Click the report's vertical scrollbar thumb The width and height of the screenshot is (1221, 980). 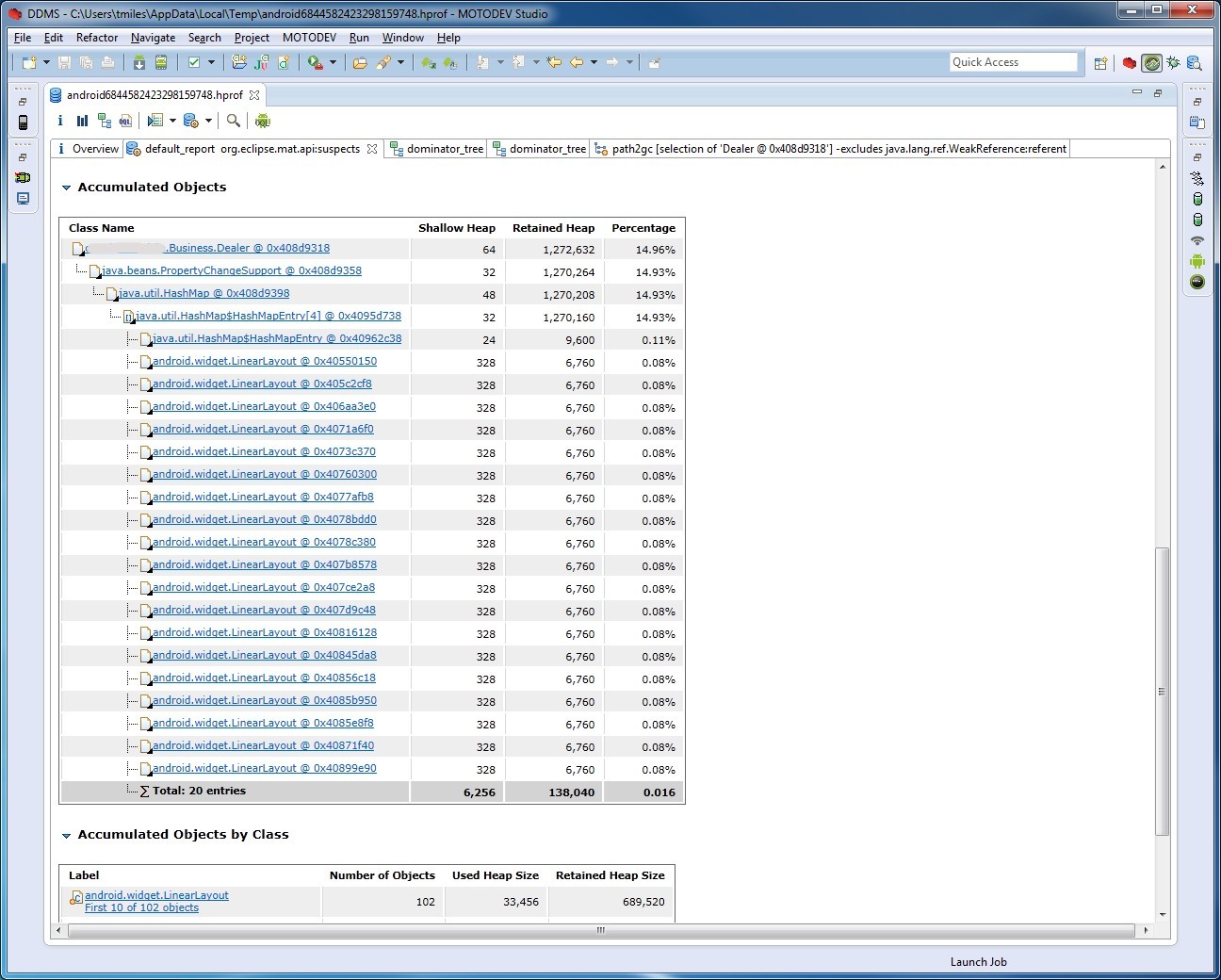[1162, 692]
